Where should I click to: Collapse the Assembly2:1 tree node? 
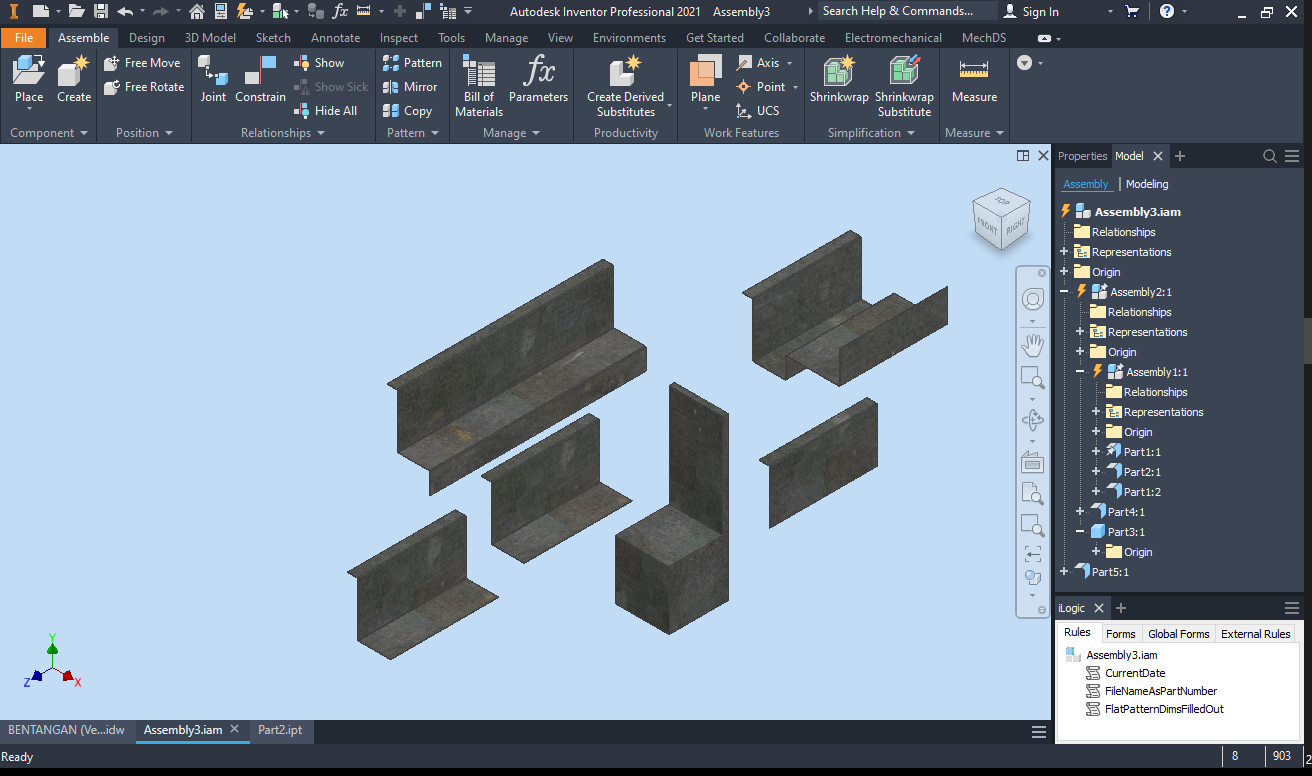pos(1064,292)
